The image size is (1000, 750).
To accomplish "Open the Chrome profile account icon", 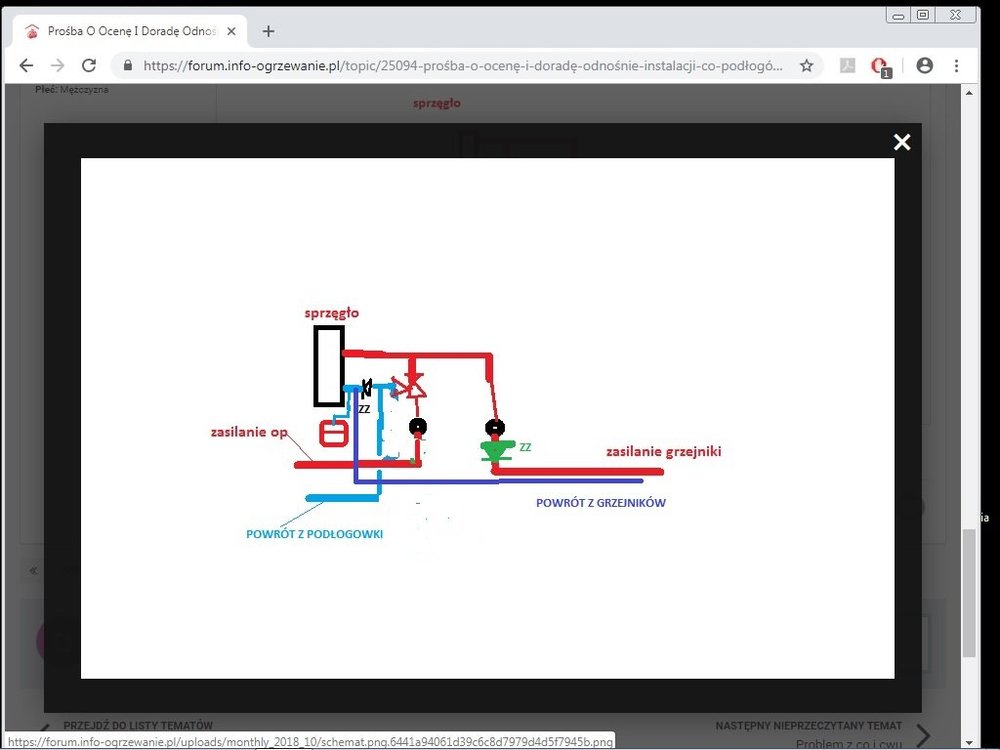I will click(924, 65).
